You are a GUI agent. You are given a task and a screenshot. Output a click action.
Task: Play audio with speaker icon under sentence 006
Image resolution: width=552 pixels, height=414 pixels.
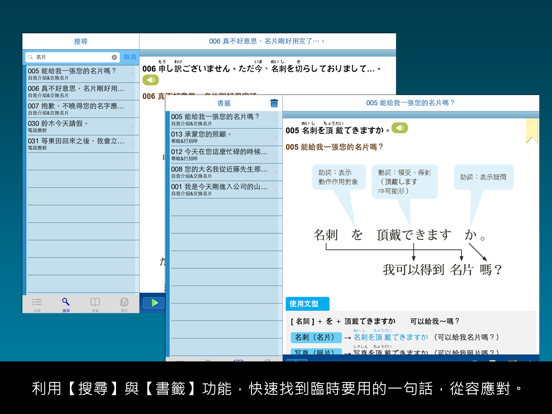[151, 80]
